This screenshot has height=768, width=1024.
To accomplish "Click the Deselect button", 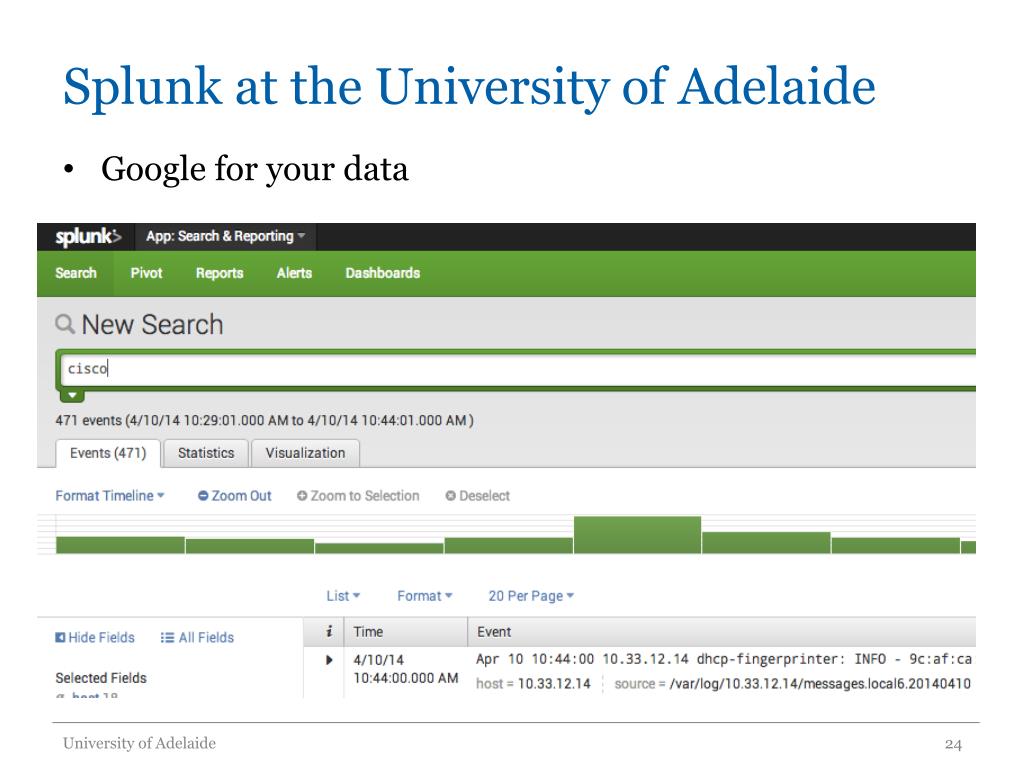I will [477, 496].
